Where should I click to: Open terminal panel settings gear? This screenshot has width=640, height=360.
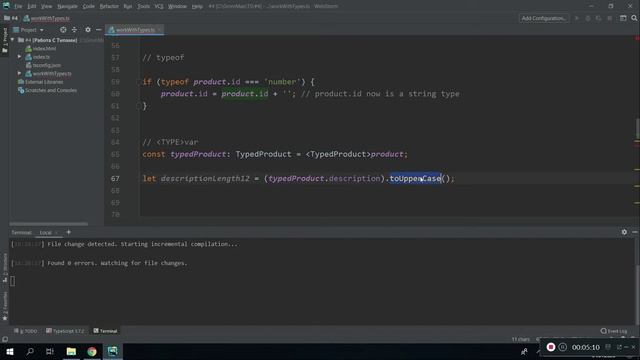[624, 232]
